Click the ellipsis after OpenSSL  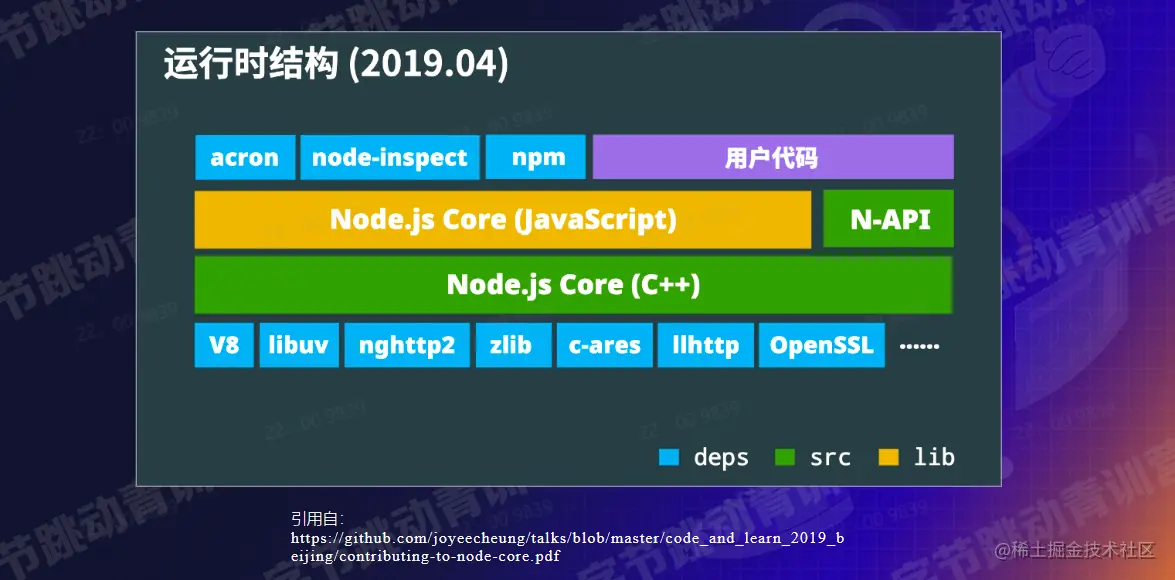(919, 346)
